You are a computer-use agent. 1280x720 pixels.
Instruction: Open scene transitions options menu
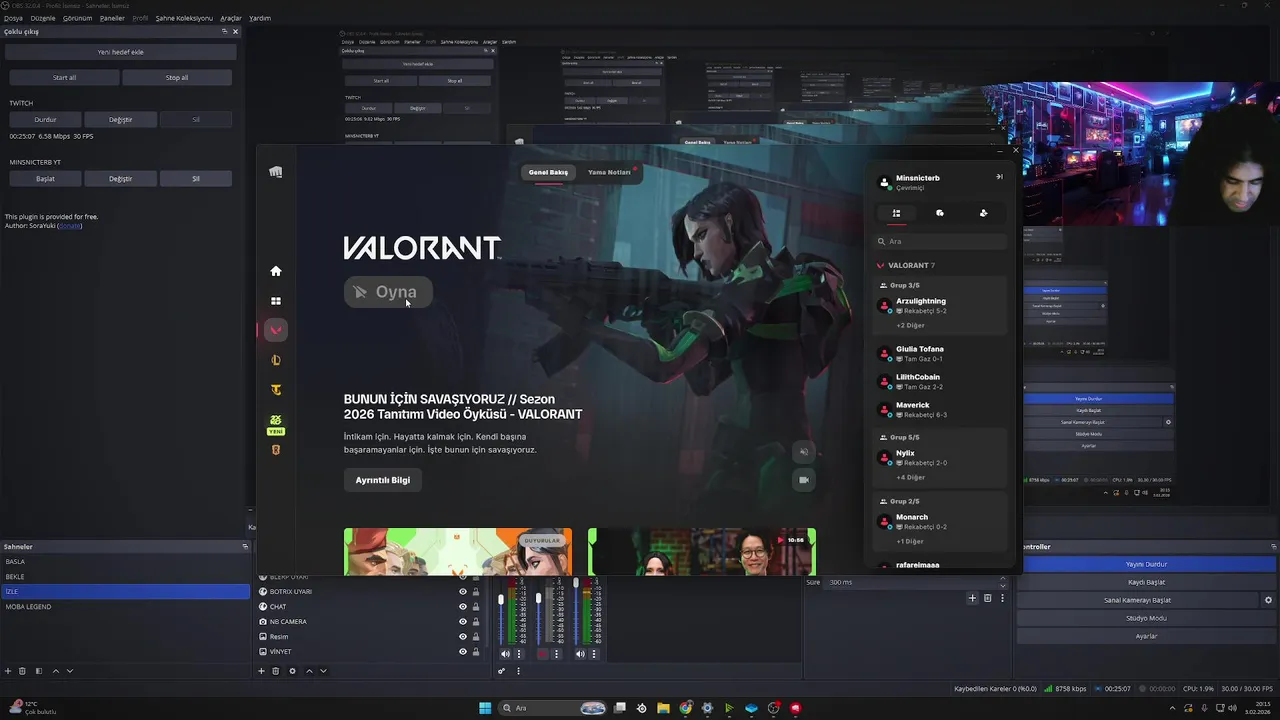[x=1002, y=598]
